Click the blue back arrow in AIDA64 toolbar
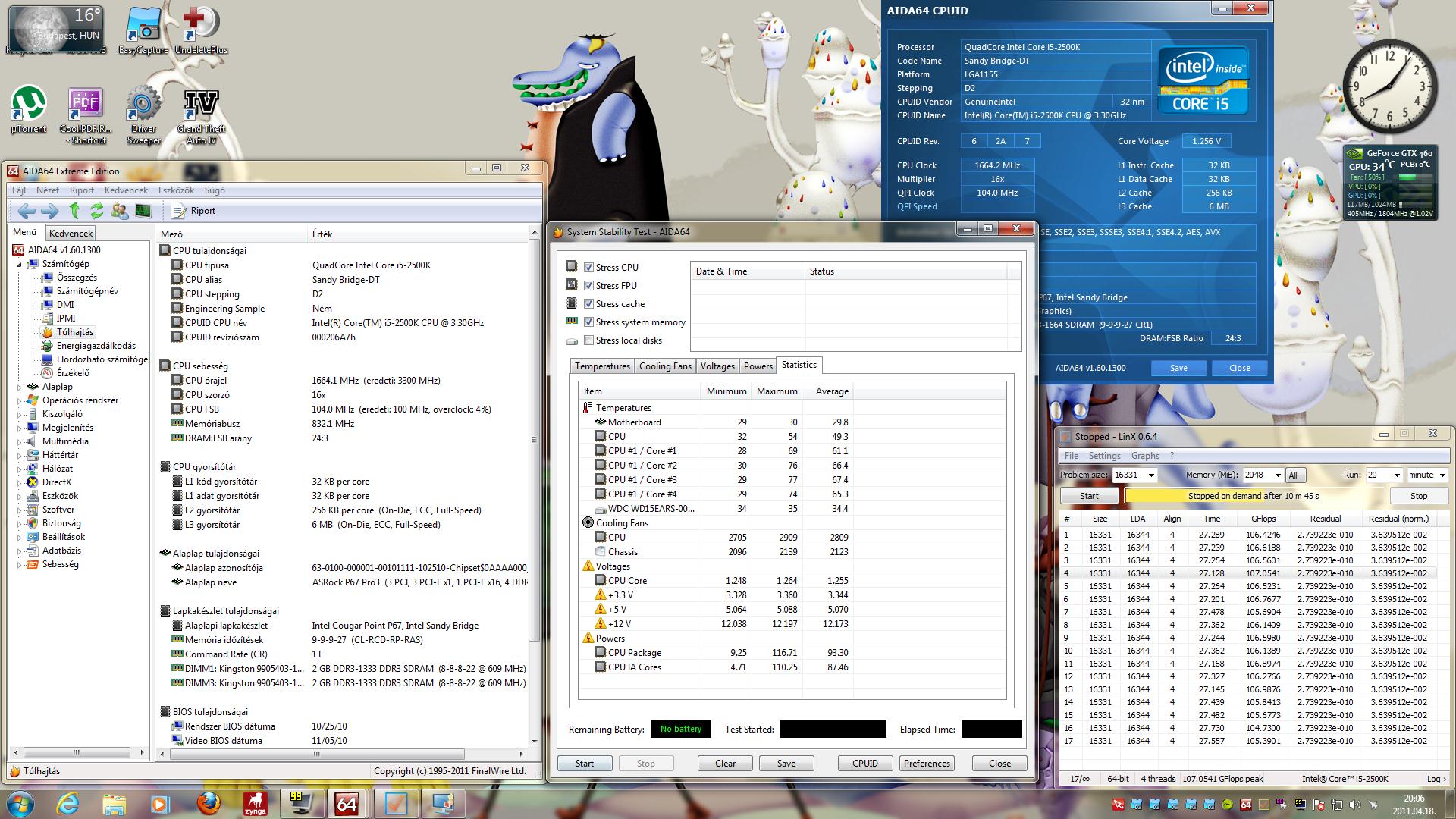 (x=27, y=211)
